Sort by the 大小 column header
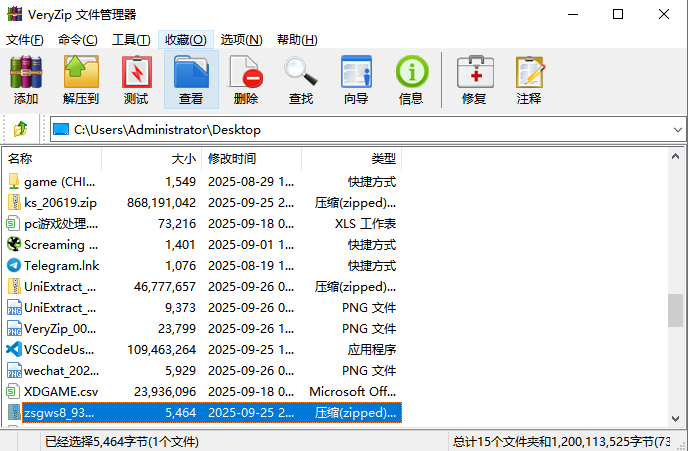Screen dimensions: 688x451 [x=151, y=159]
